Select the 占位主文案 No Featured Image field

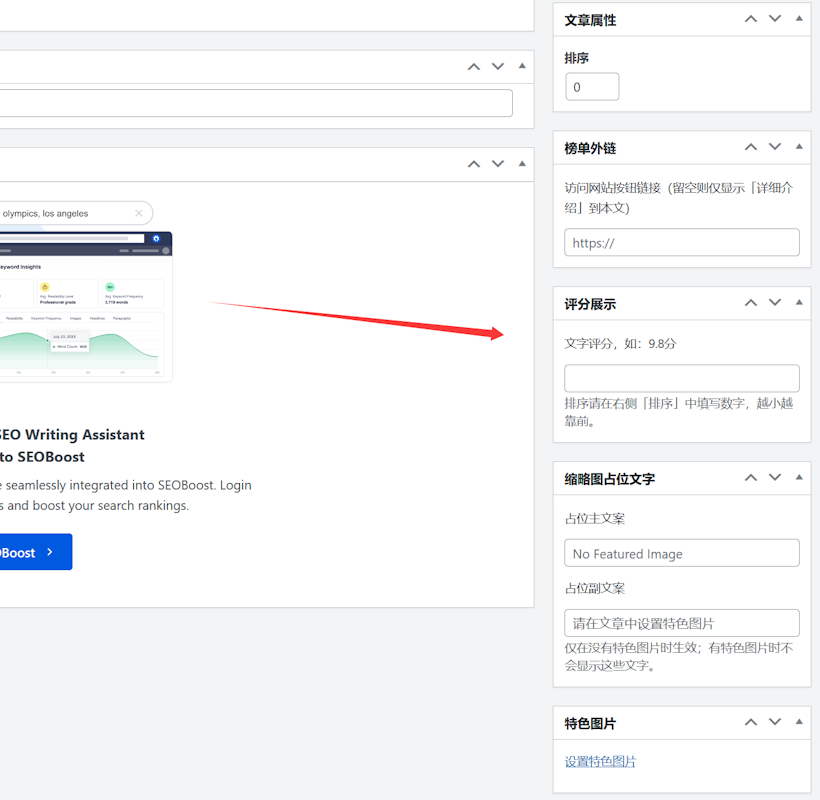point(681,554)
